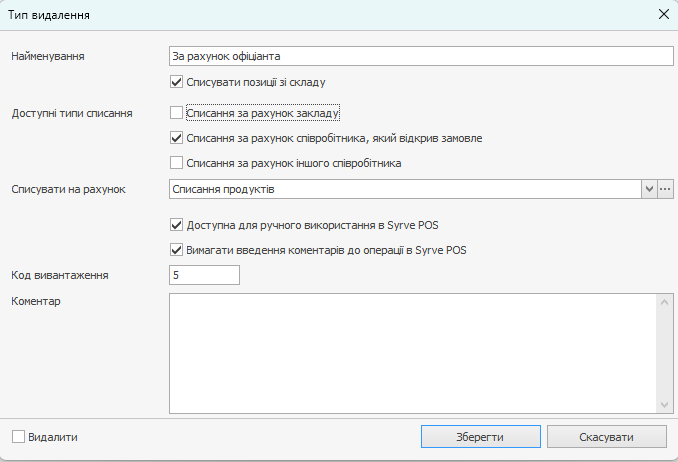This screenshot has width=678, height=462.
Task: Click inside the Коментар text area
Action: click(410, 352)
